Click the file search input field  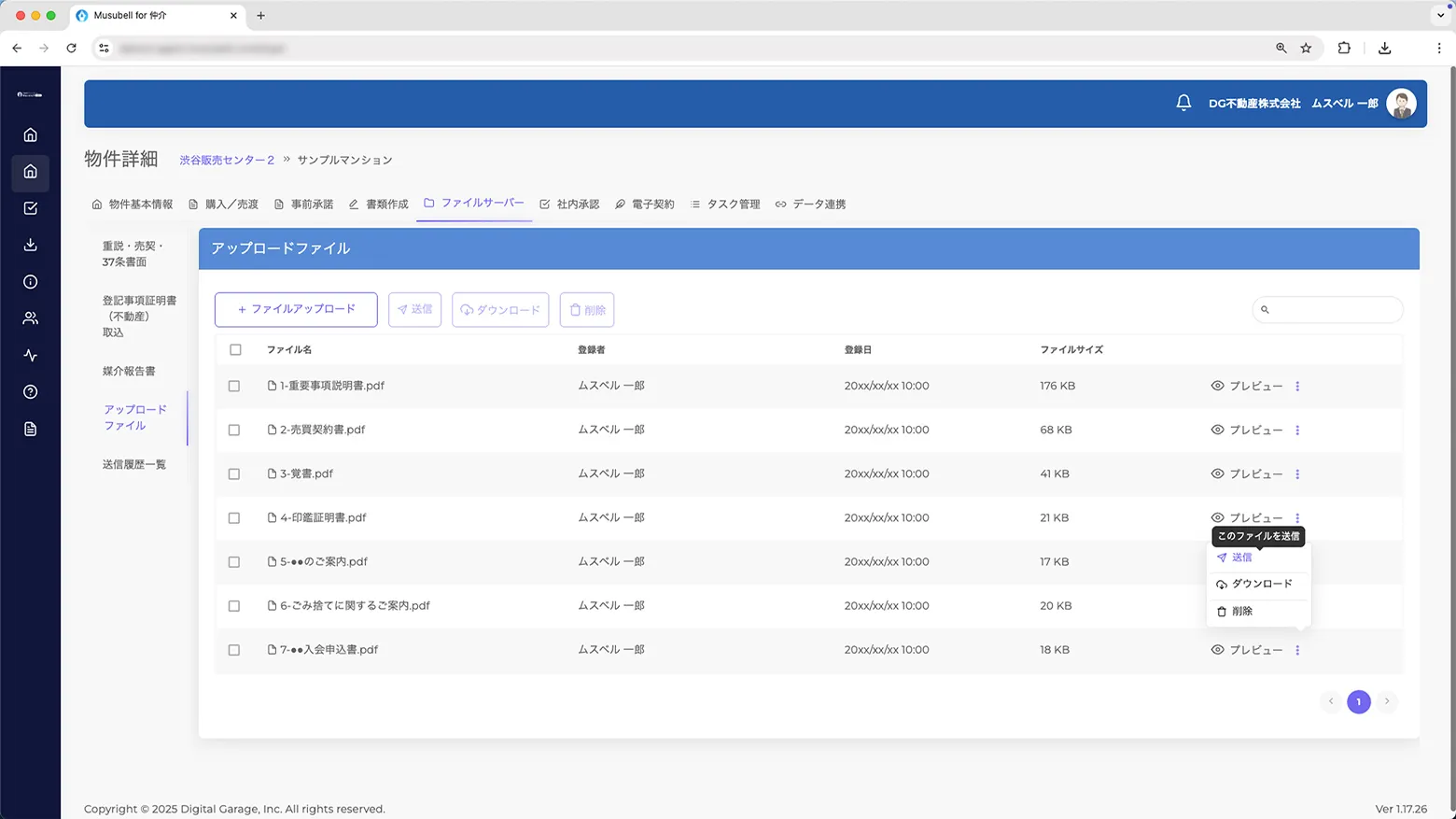coord(1333,310)
